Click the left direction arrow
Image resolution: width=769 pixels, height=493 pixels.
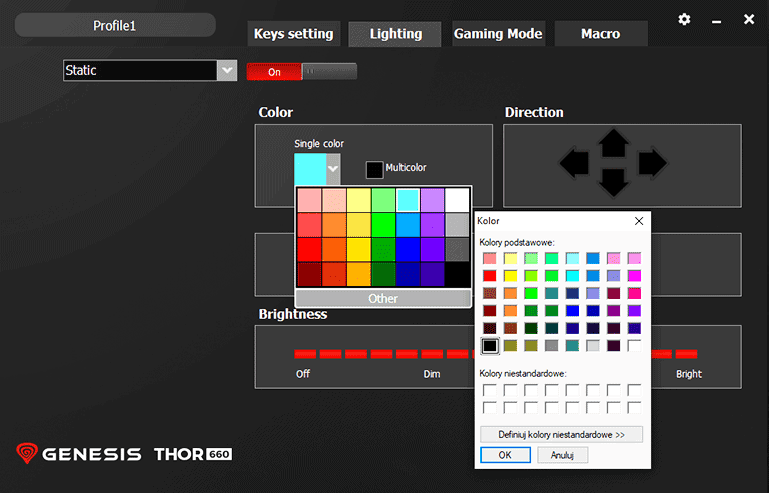(574, 163)
